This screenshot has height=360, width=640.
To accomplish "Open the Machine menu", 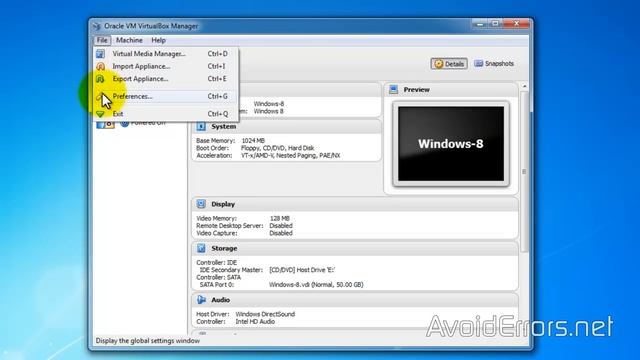I will pyautogui.click(x=129, y=40).
